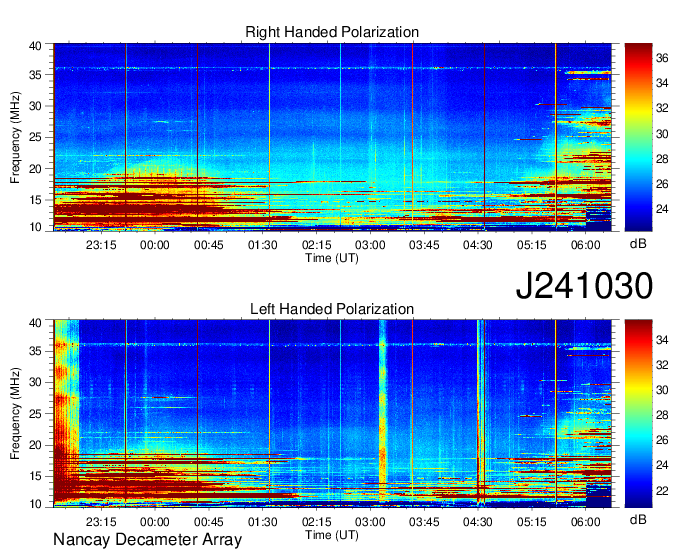Click the "20" frequency tick on Left Handed plot

pyautogui.click(x=35, y=445)
